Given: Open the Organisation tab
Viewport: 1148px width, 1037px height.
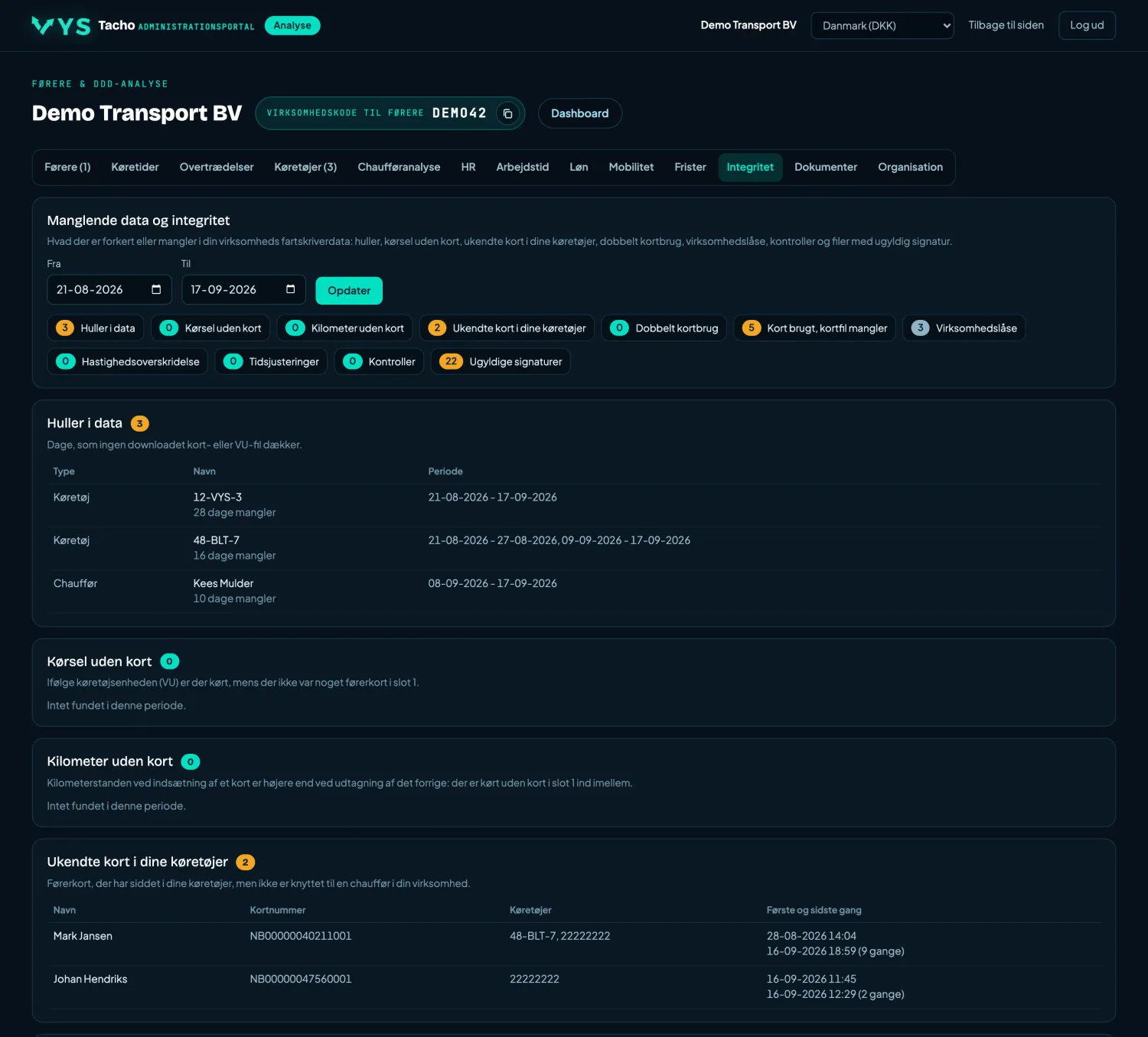Looking at the screenshot, I should pos(910,167).
